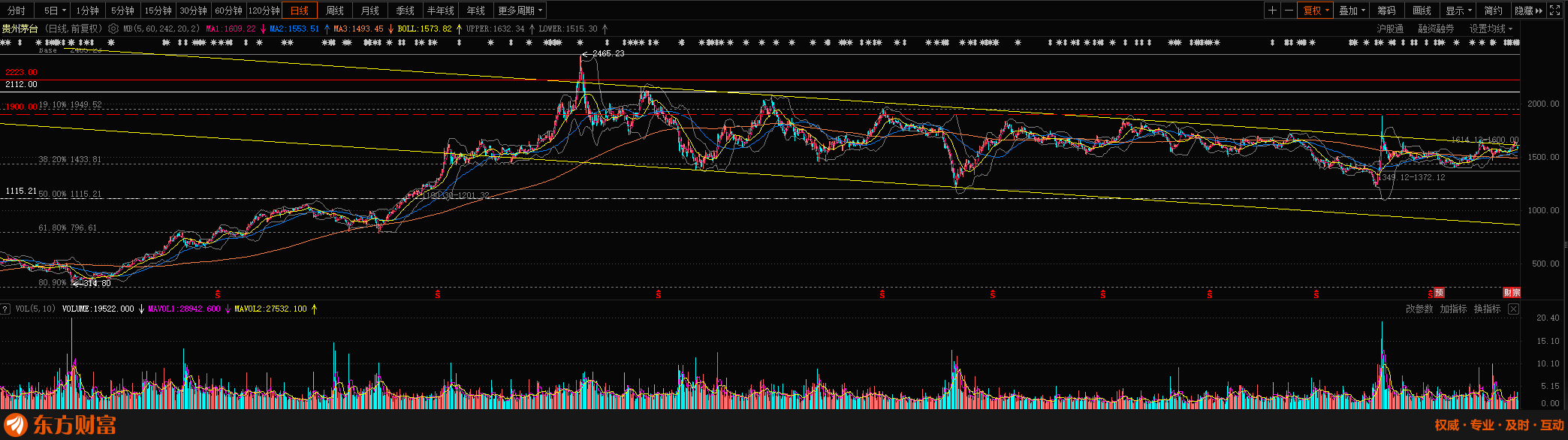Switch to 简约 simple mode
Image resolution: width=1568 pixels, height=440 pixels.
[1494, 11]
